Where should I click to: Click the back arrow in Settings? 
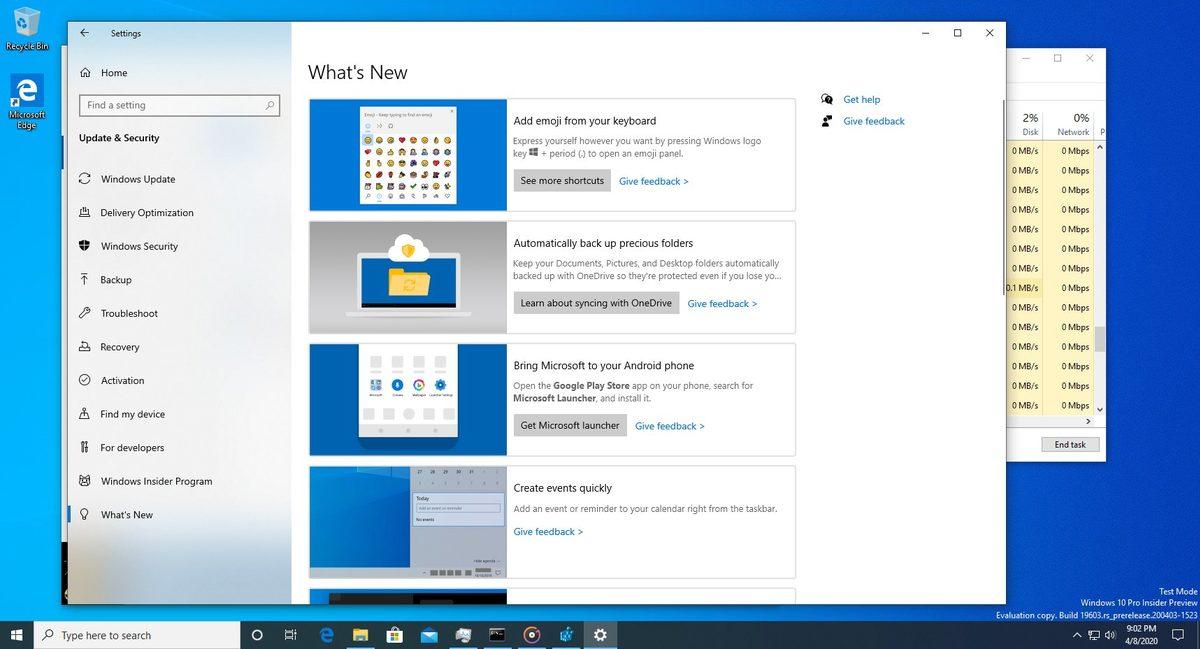[x=84, y=32]
